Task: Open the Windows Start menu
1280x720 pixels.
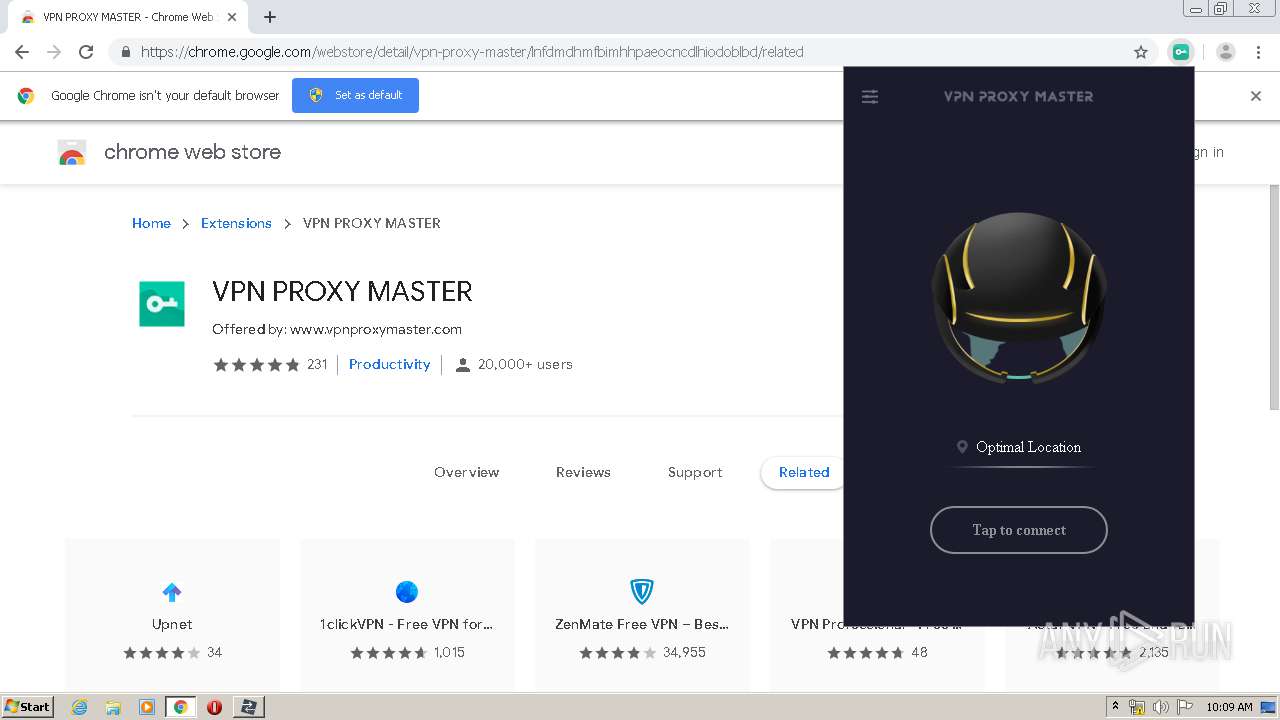Action: click(x=27, y=706)
